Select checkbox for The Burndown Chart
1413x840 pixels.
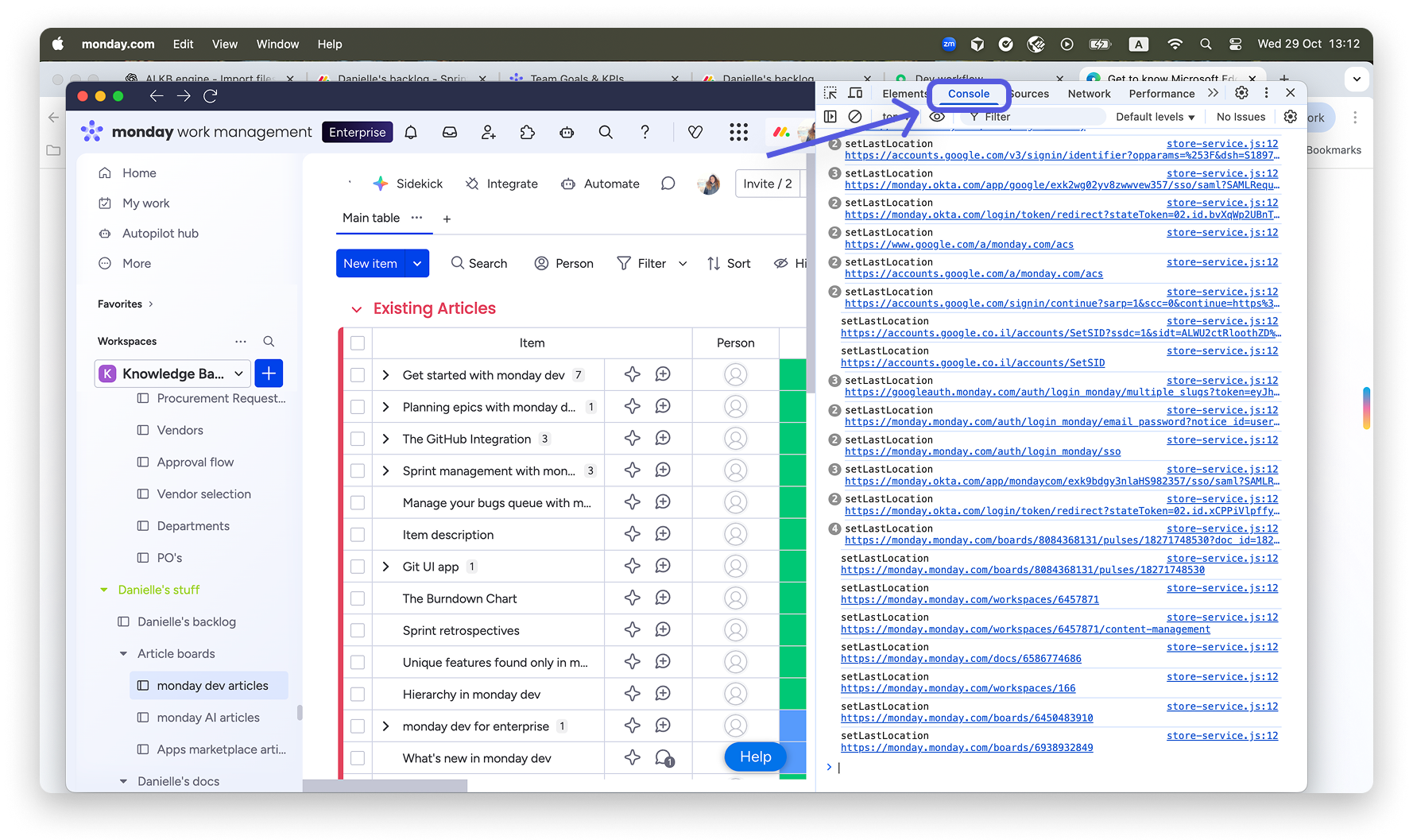pyautogui.click(x=358, y=598)
